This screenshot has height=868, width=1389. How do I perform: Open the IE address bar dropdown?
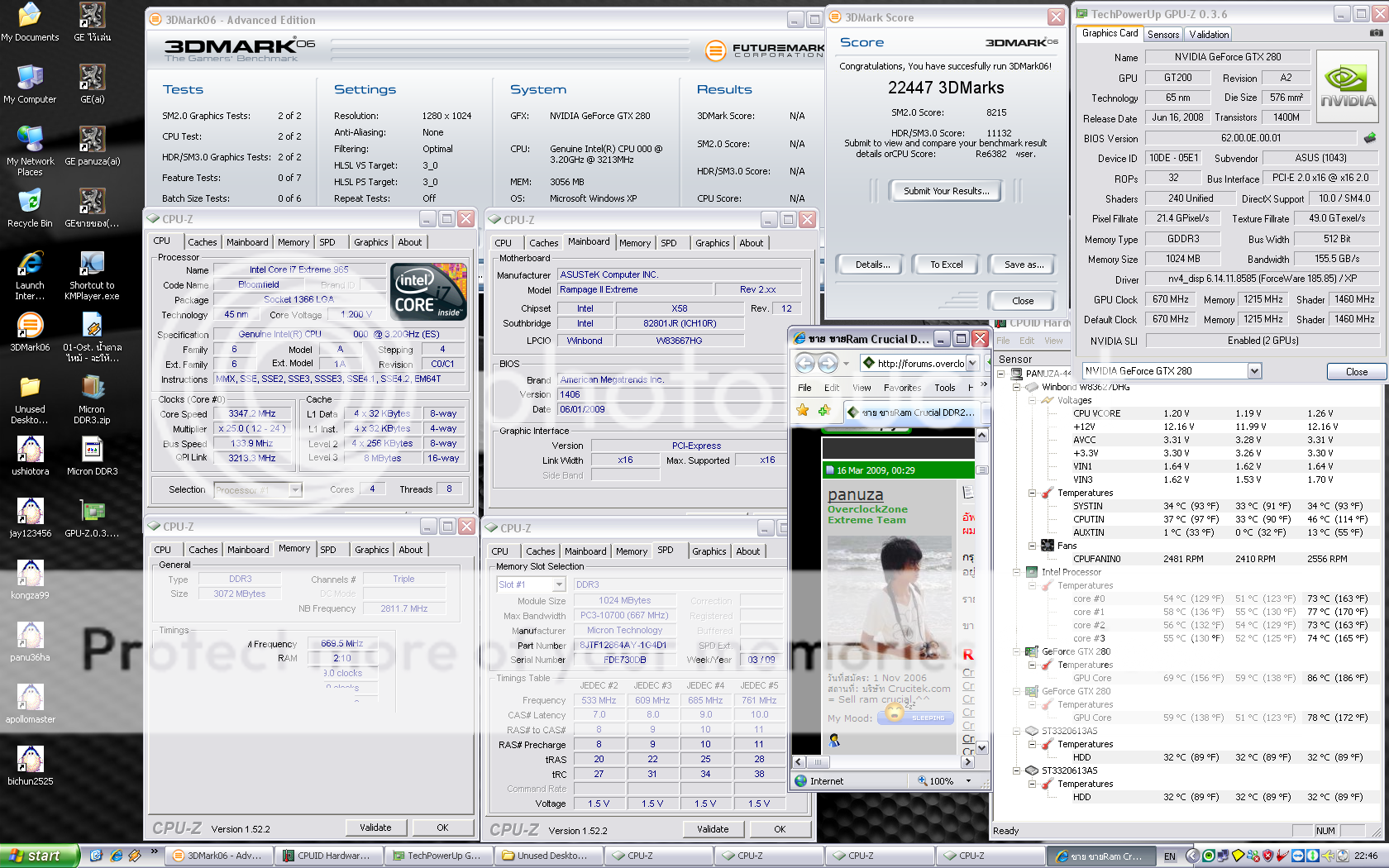pos(972,363)
